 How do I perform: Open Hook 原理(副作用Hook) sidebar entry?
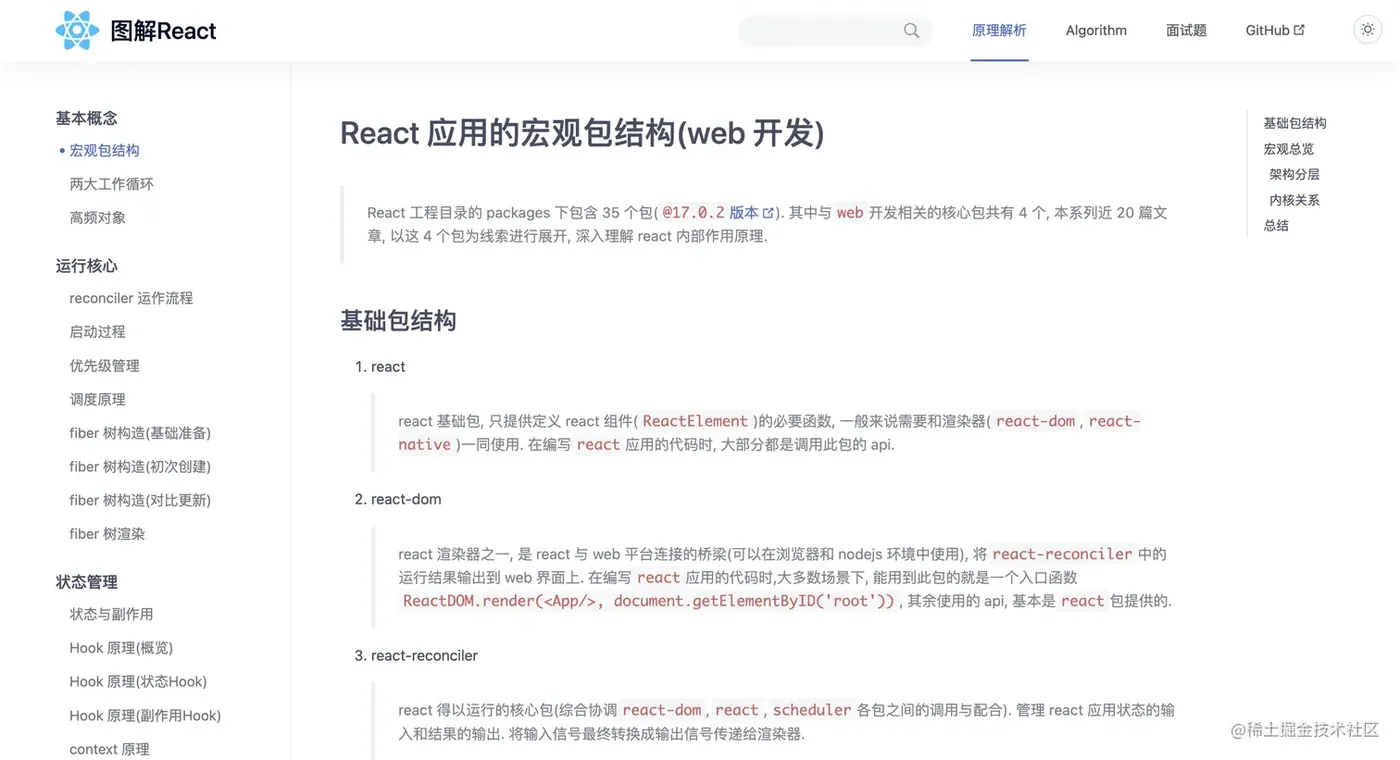point(145,716)
